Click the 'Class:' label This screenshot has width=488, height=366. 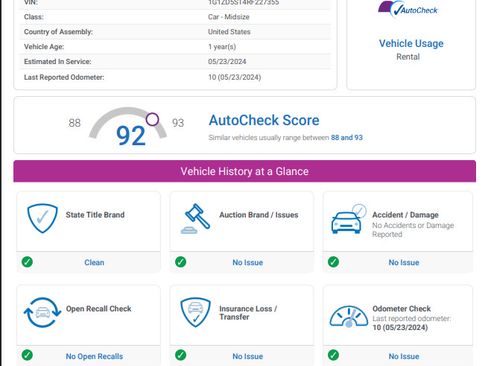point(34,17)
